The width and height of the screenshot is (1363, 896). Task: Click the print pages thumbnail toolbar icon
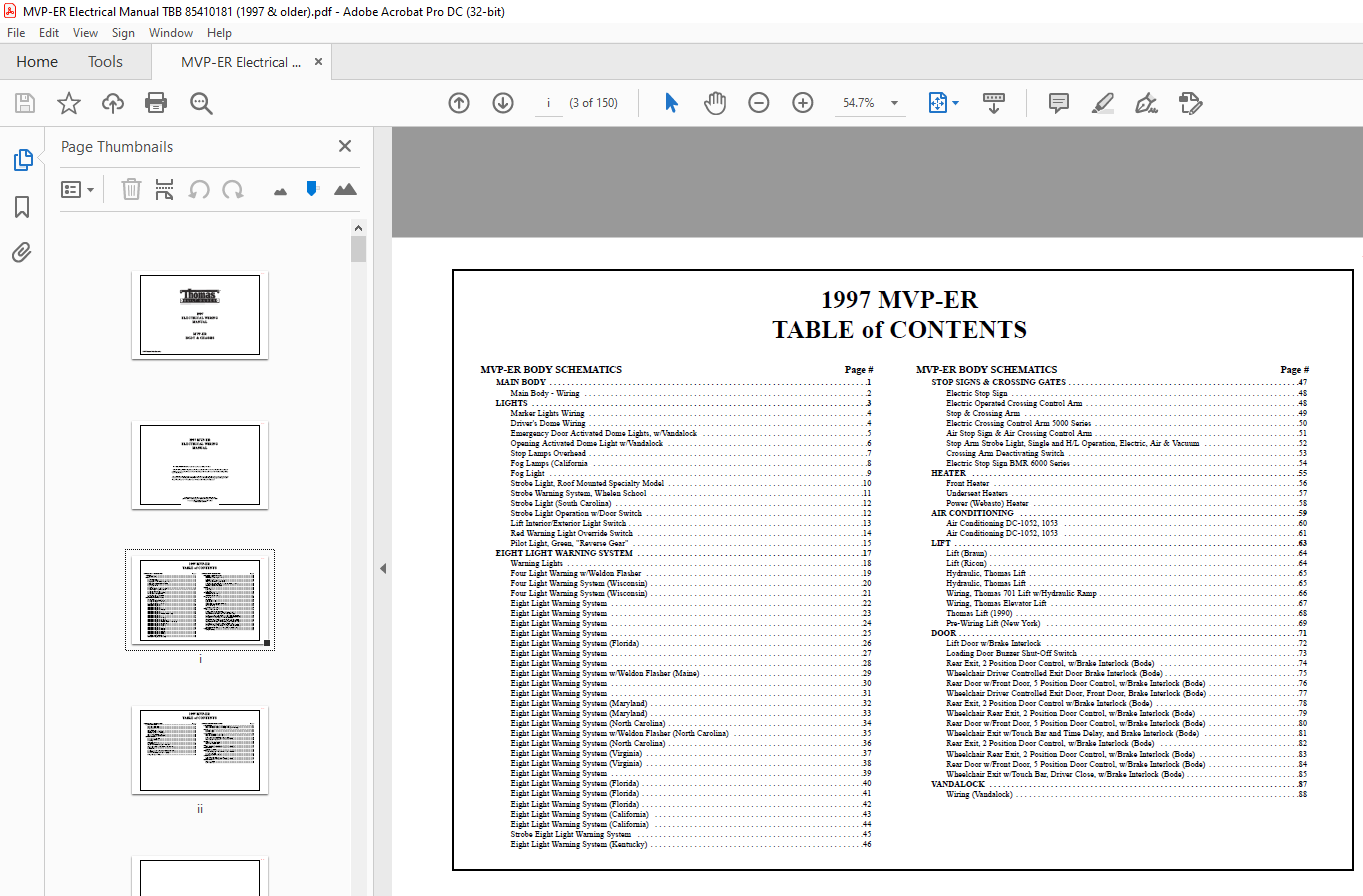(165, 189)
